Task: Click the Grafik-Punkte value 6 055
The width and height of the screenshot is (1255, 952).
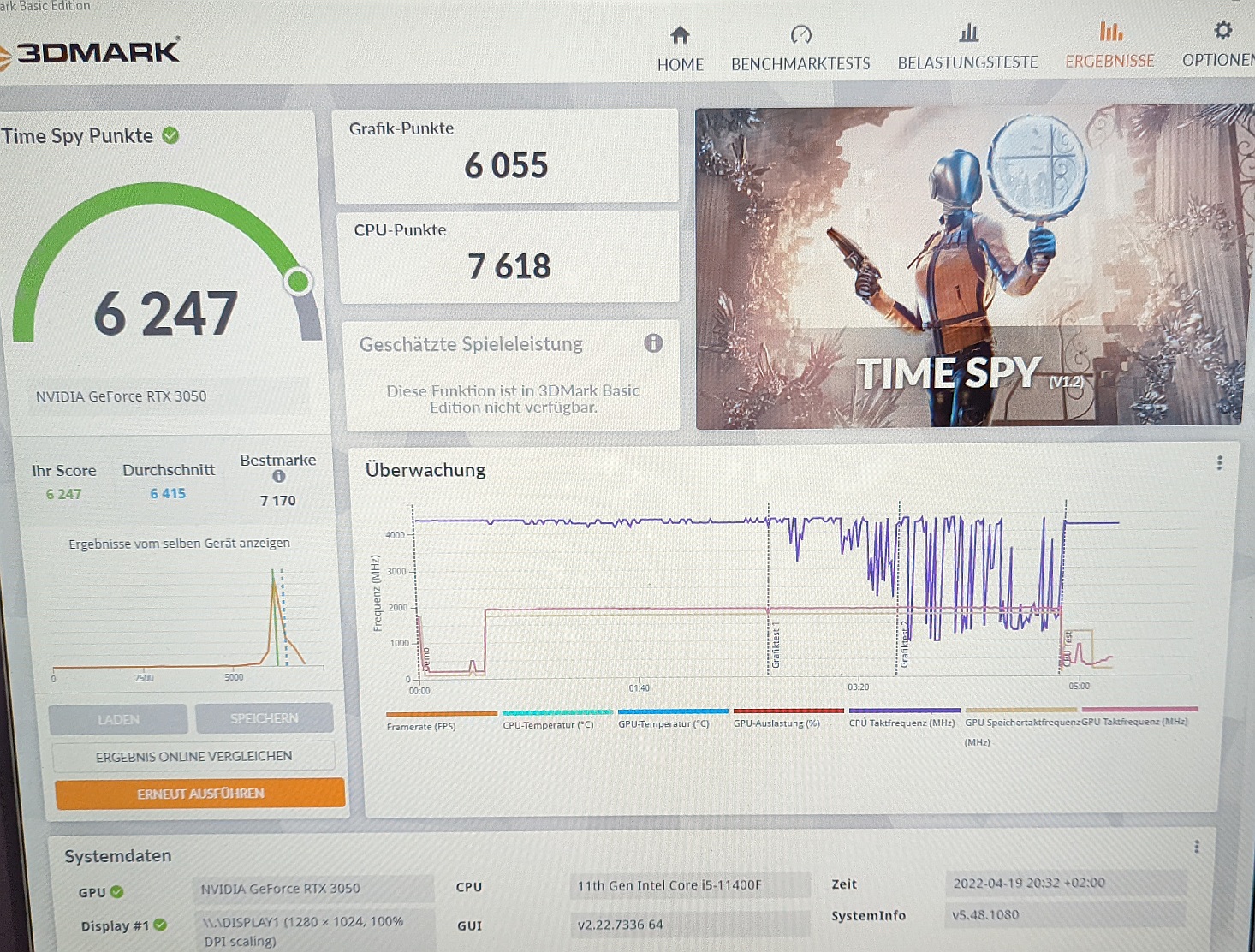Action: click(506, 165)
